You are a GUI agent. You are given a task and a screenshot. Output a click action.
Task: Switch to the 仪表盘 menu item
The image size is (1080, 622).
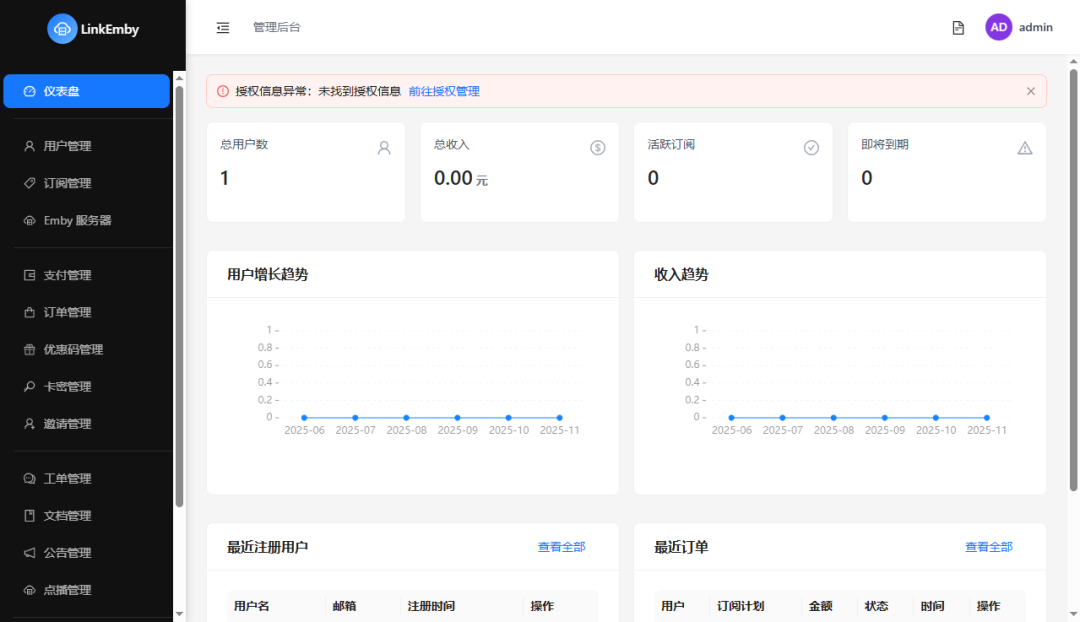tap(86, 90)
